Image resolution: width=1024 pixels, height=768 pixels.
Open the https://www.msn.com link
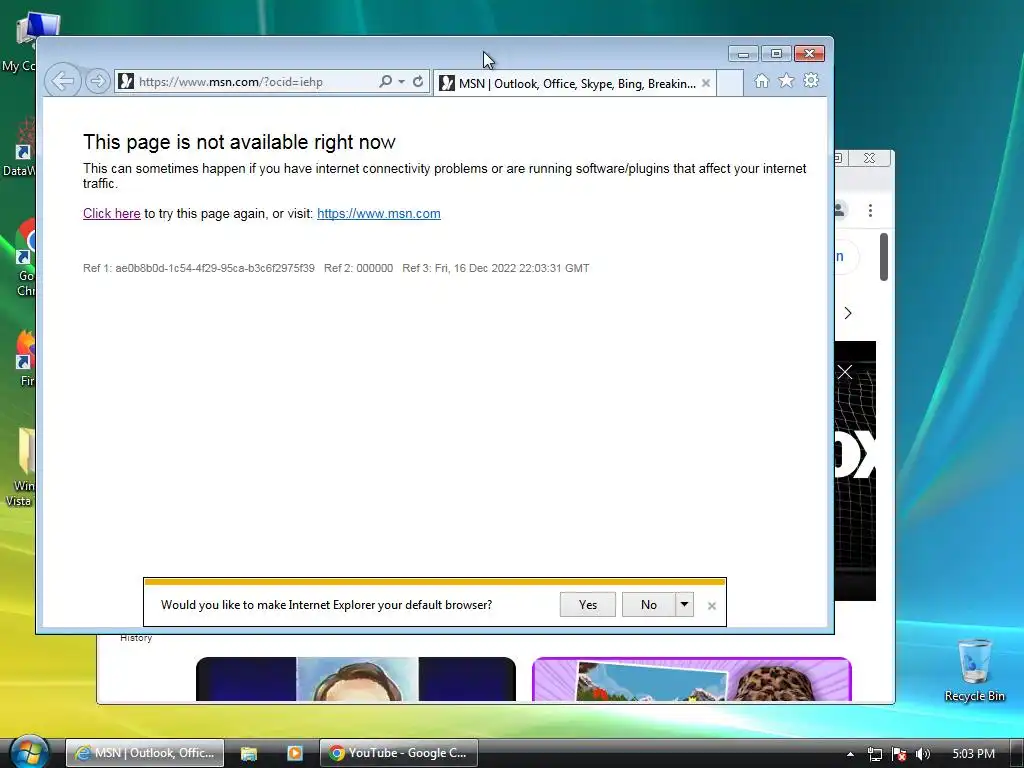[x=379, y=214]
